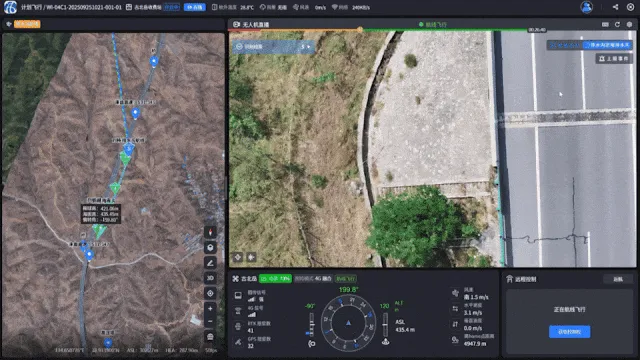Click the report event button on video
Image resolution: width=640 pixels, height=360 pixels.
(614, 59)
